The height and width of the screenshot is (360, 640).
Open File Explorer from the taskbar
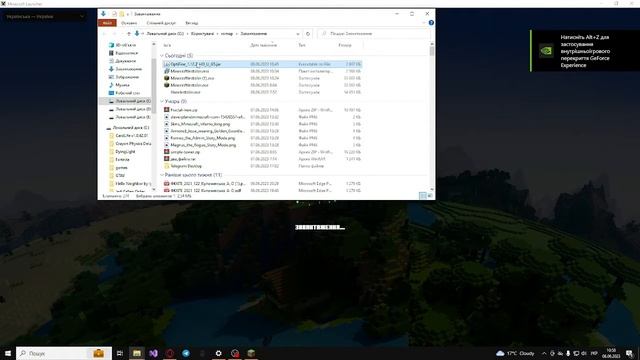[136, 353]
